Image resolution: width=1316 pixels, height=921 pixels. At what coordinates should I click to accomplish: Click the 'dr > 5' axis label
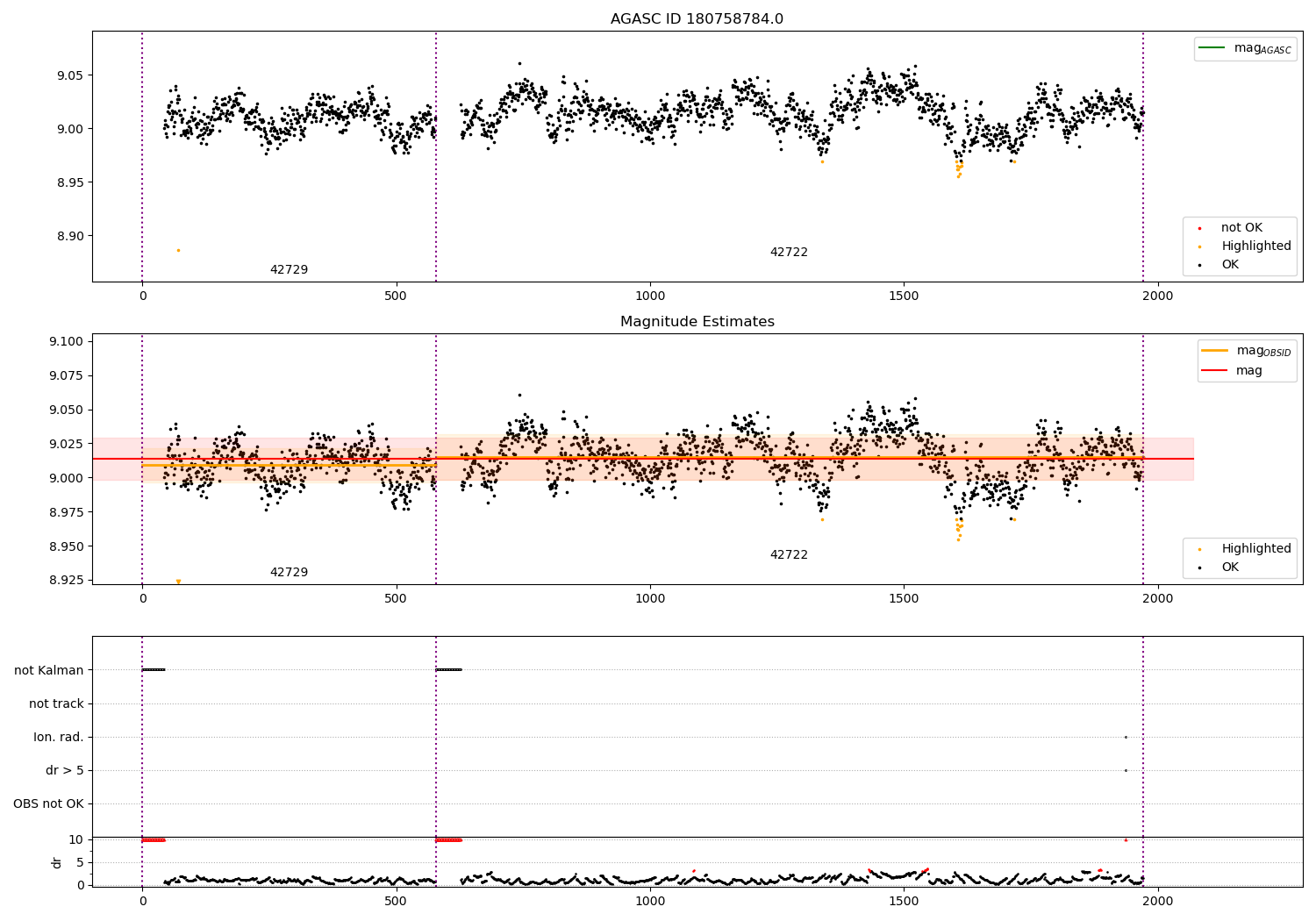(65, 771)
